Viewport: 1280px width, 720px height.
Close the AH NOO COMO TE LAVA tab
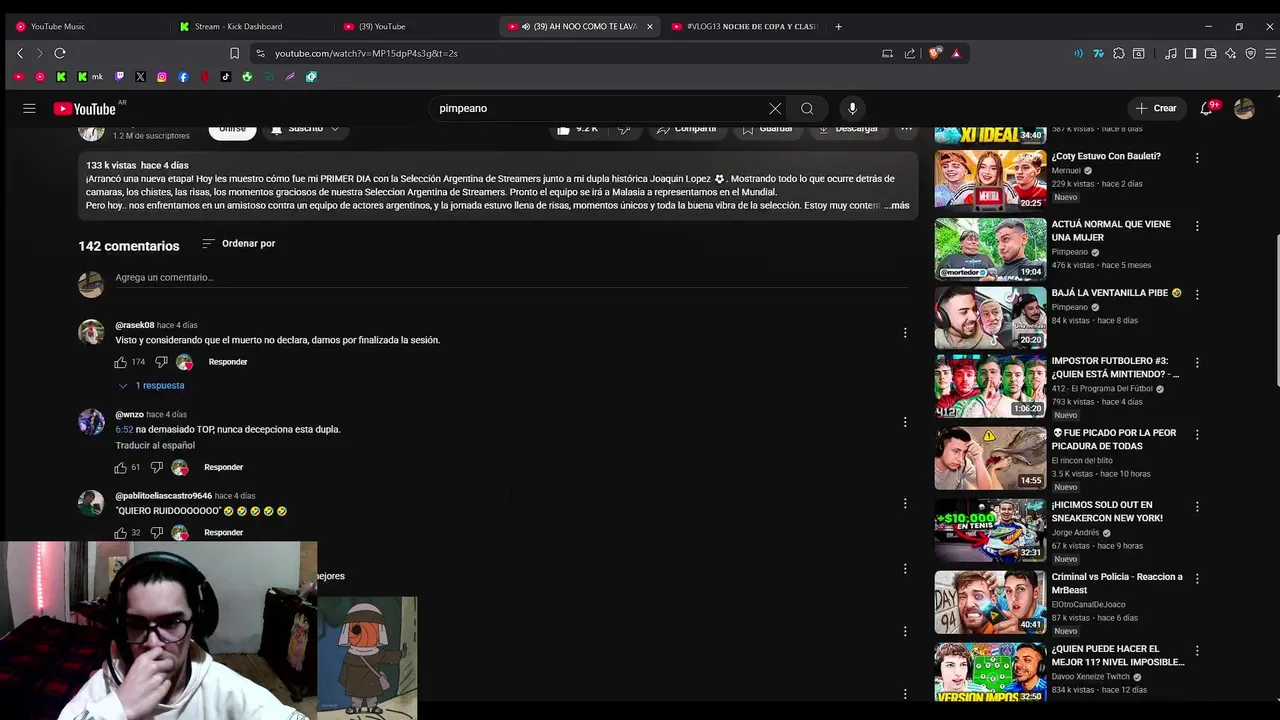tap(649, 26)
